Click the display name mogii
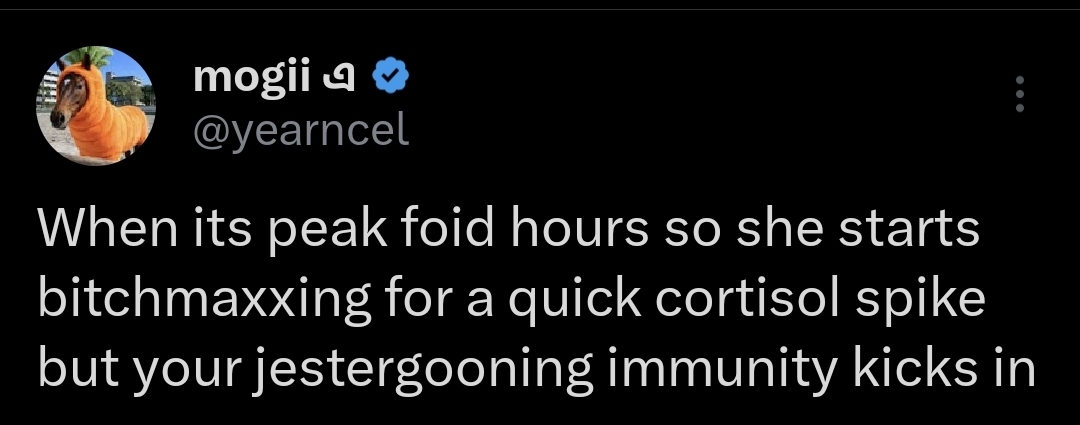This screenshot has height=425, width=1080. (x=256, y=75)
